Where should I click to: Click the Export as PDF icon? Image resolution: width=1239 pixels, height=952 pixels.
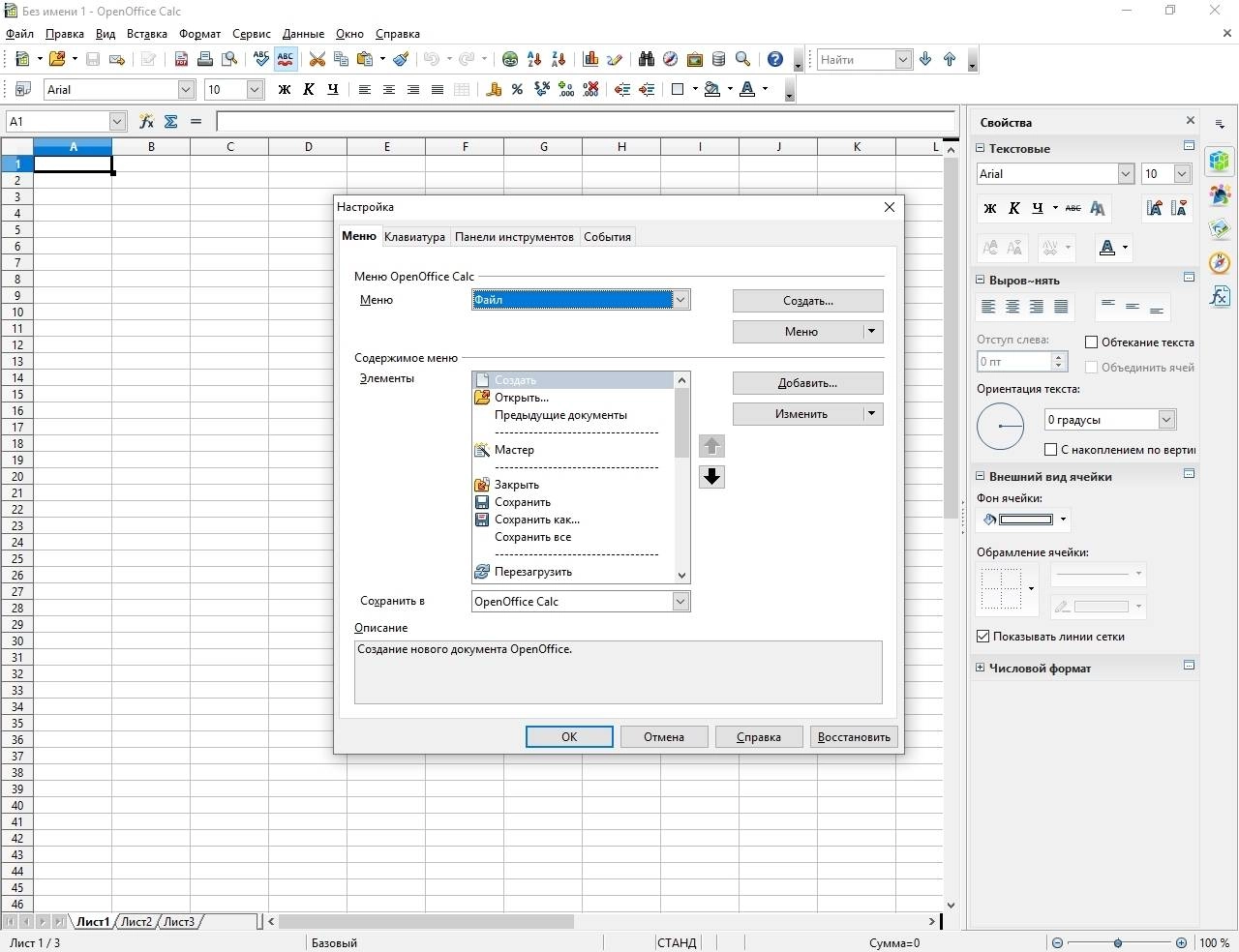click(x=181, y=59)
